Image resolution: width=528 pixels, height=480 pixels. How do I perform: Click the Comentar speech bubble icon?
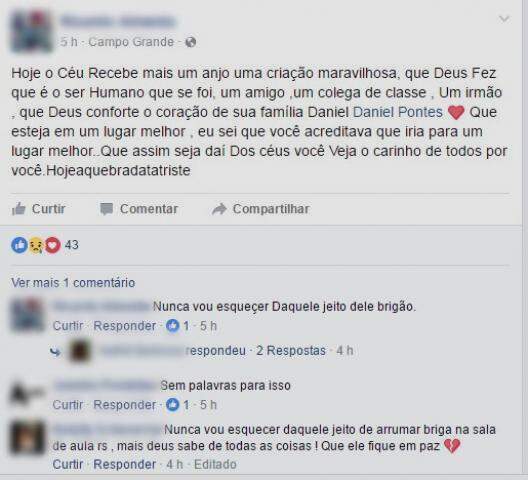tap(106, 209)
